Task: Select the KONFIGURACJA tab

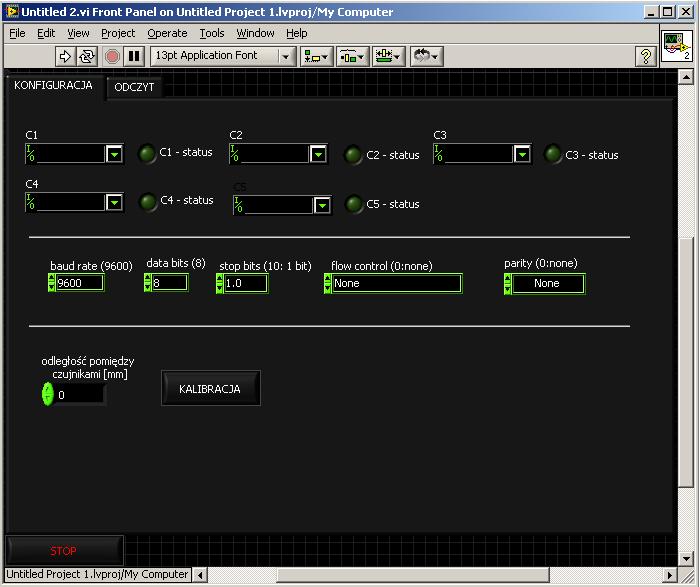Action: coord(54,85)
